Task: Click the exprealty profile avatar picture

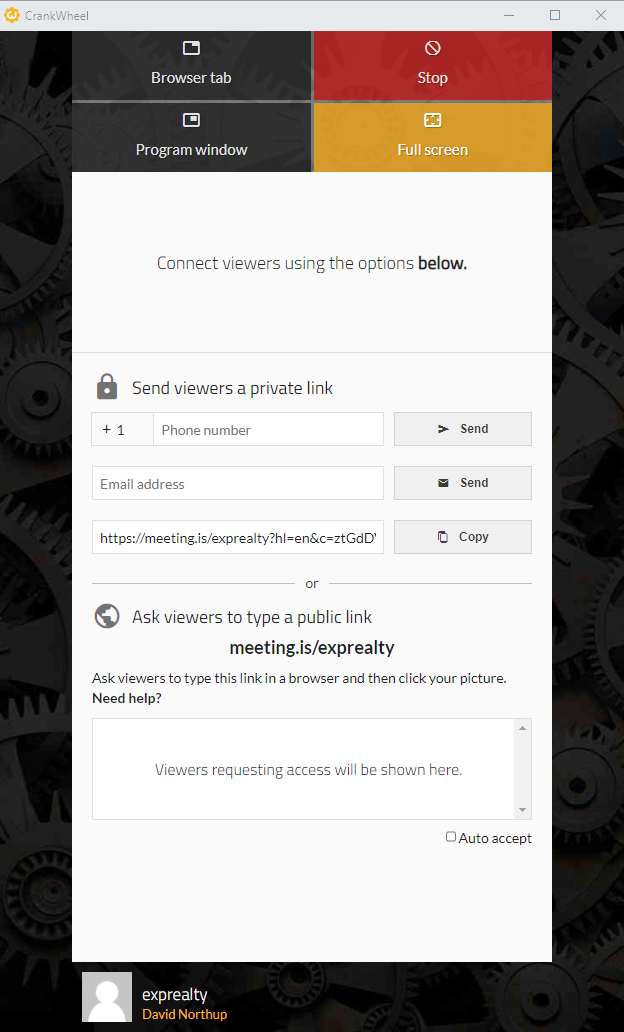Action: (107, 996)
